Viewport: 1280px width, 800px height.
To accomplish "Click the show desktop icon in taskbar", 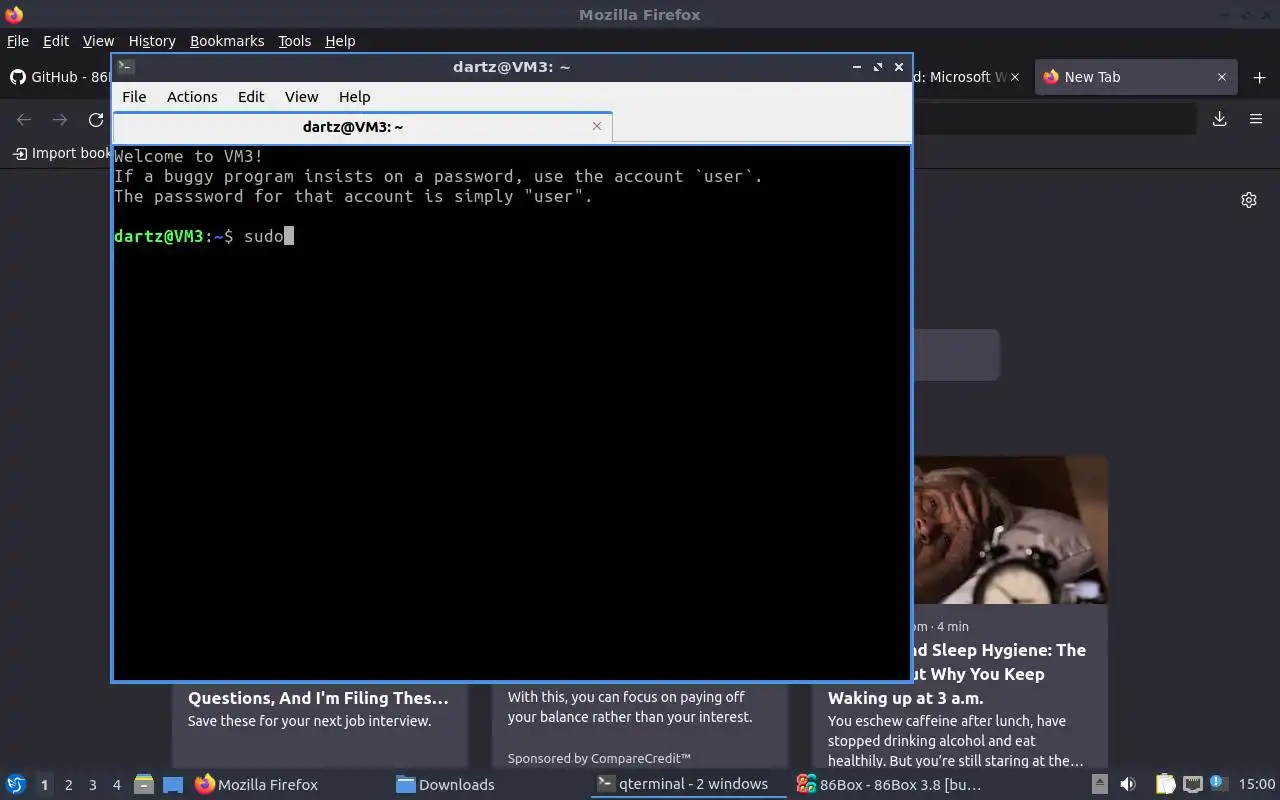I will tap(173, 785).
